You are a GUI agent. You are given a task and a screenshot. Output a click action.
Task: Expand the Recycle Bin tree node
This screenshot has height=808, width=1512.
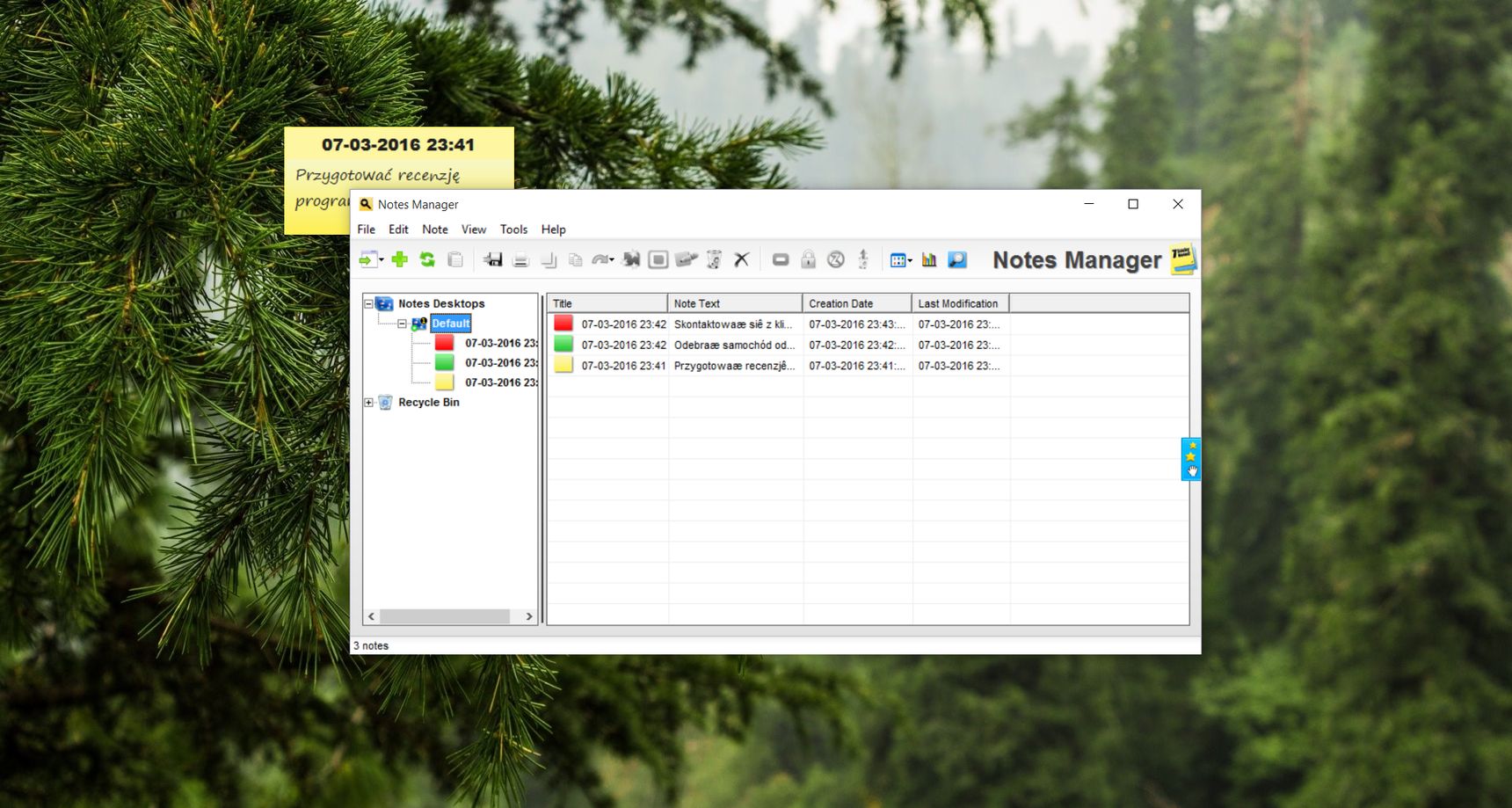pos(368,403)
